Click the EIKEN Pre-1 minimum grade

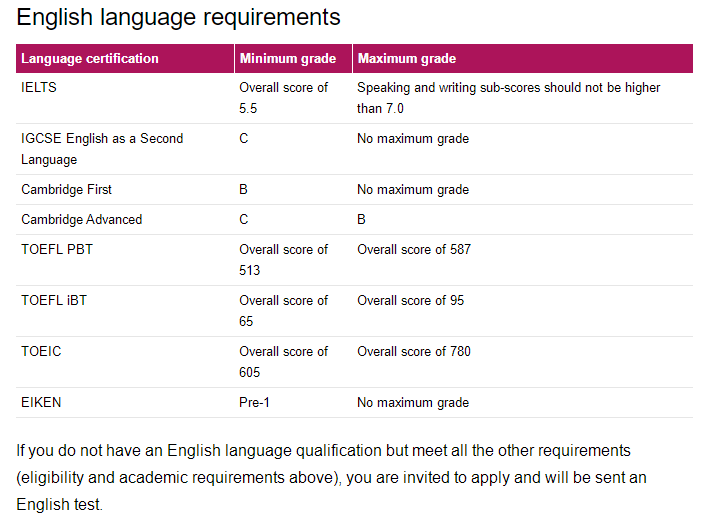click(254, 402)
